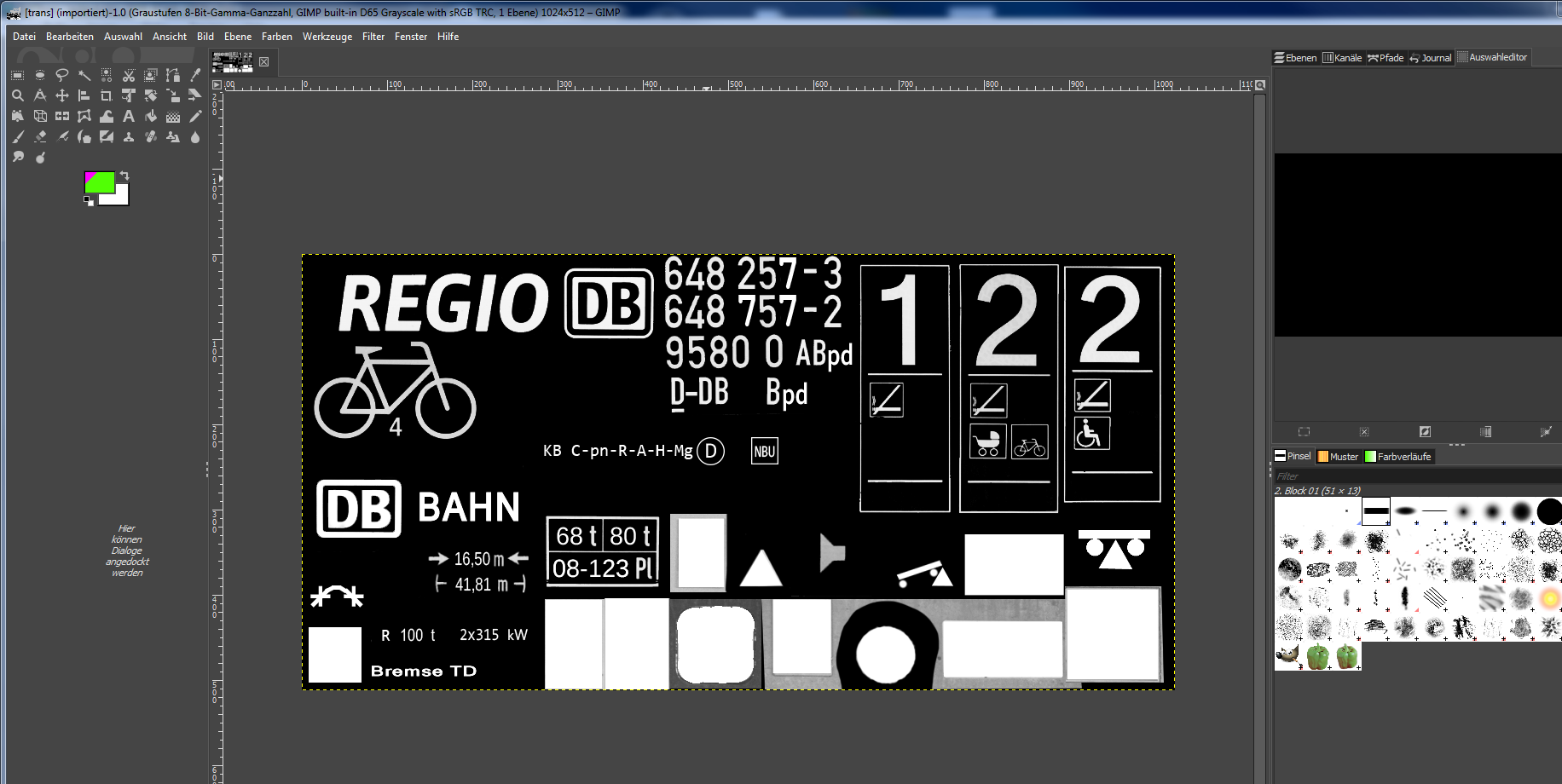Select the Eraser tool

[39, 136]
